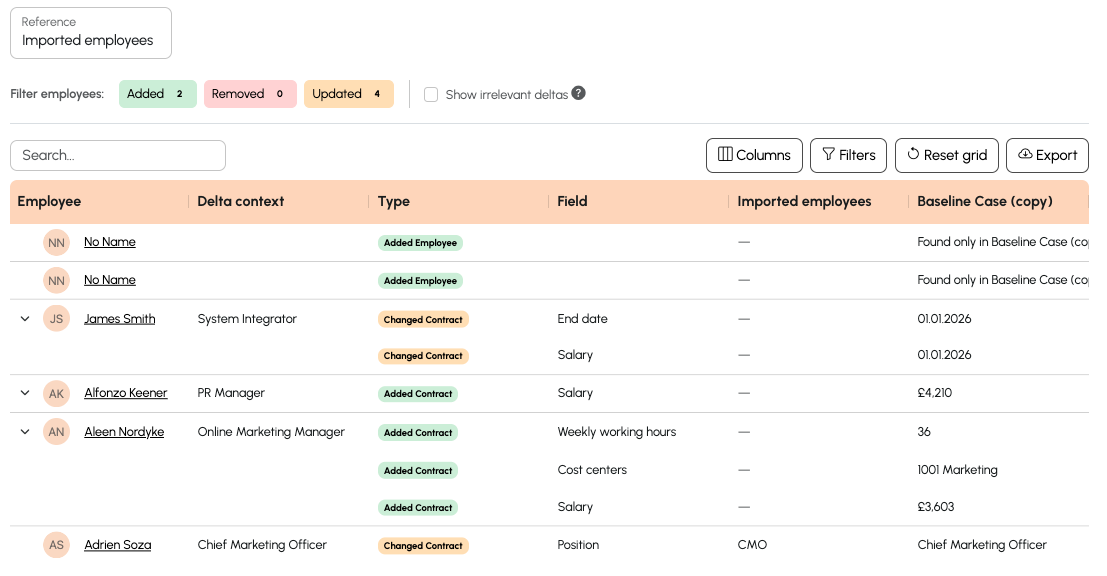Image resolution: width=1107 pixels, height=576 pixels.
Task: Reset the grid layout
Action: [x=946, y=155]
